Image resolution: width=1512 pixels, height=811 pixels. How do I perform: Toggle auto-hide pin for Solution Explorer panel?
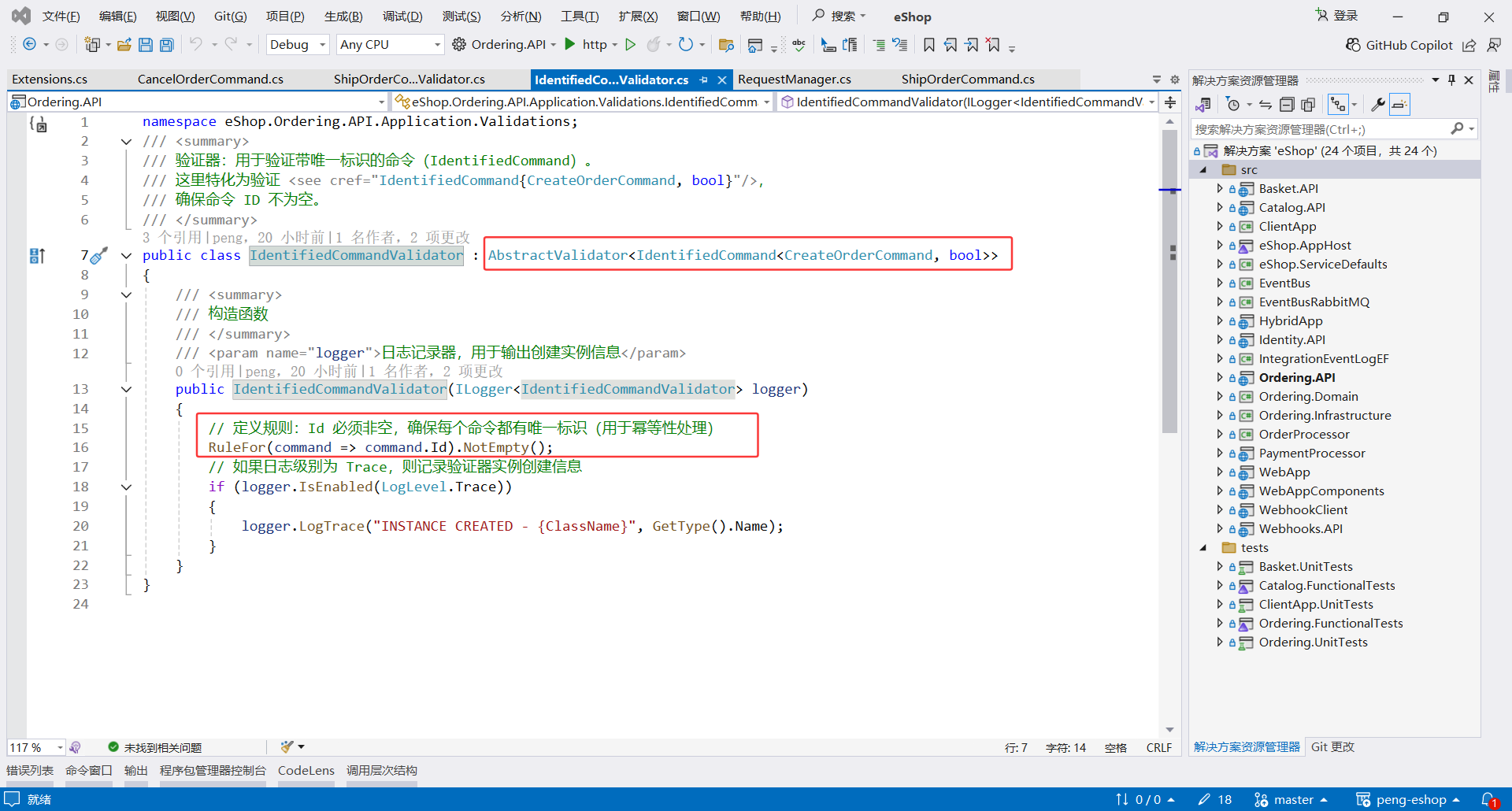pyautogui.click(x=1452, y=80)
